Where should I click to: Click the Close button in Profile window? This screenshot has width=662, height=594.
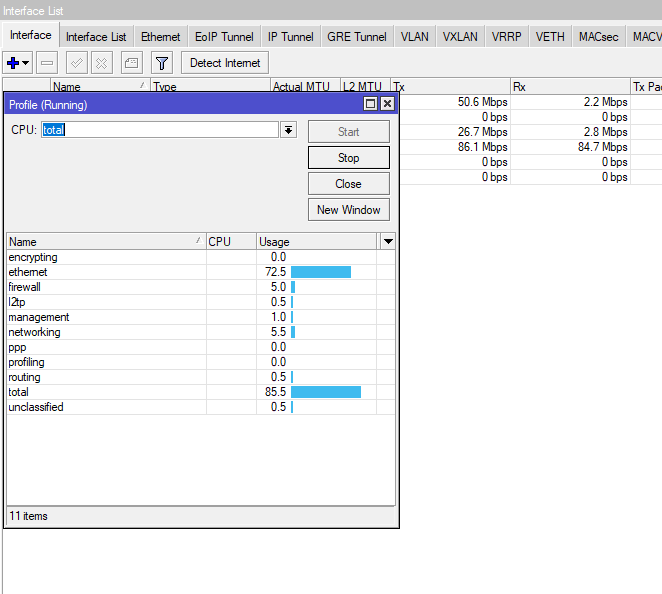[349, 184]
